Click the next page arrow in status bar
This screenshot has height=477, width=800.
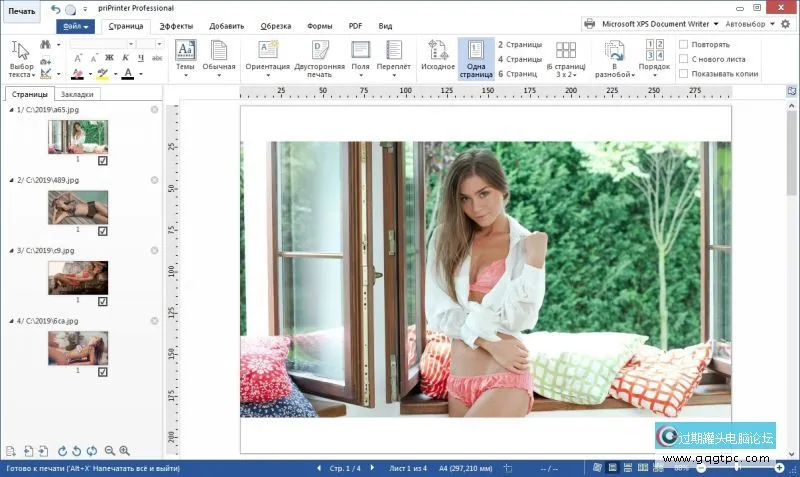coord(372,467)
